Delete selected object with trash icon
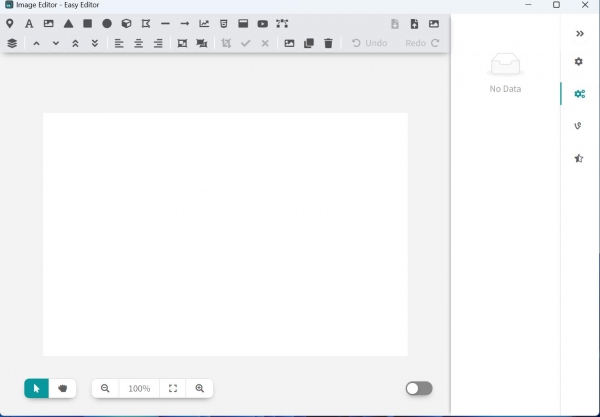Viewport: 600px width, 417px height. pyautogui.click(x=328, y=43)
